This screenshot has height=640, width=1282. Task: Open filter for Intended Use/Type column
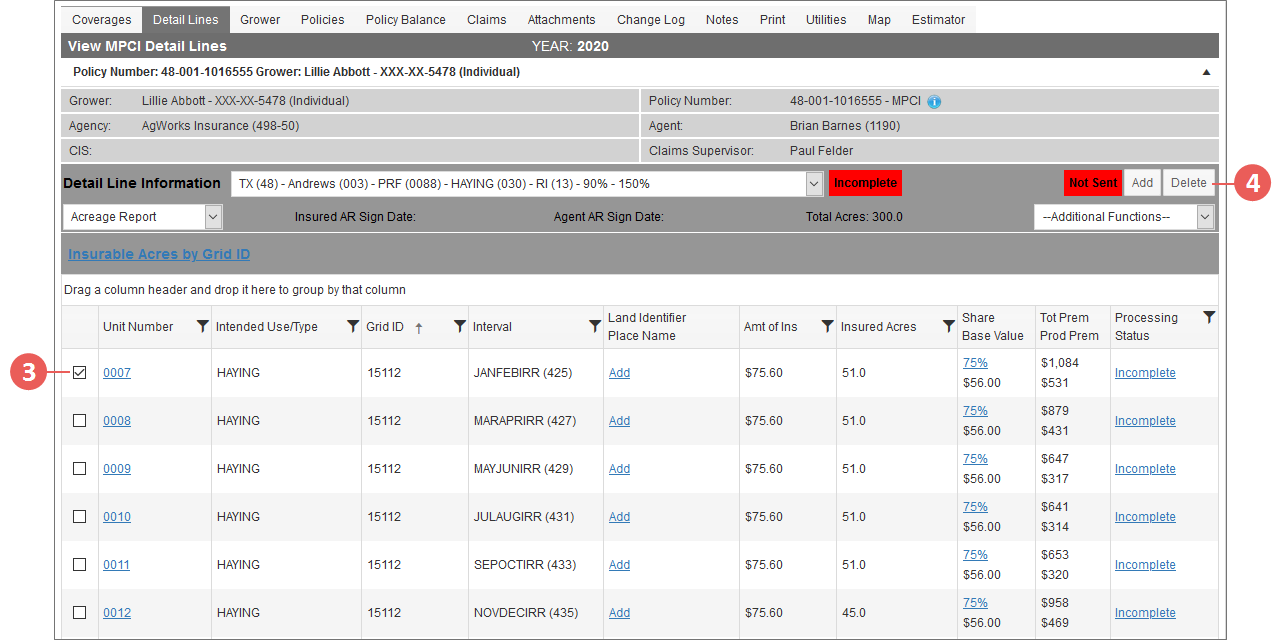(x=352, y=326)
